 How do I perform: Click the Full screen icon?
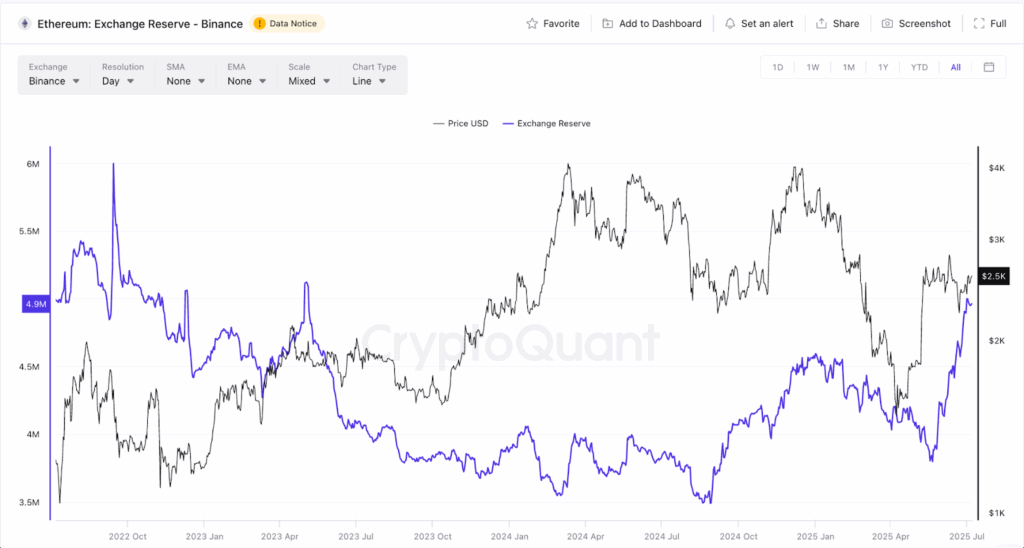click(x=979, y=23)
